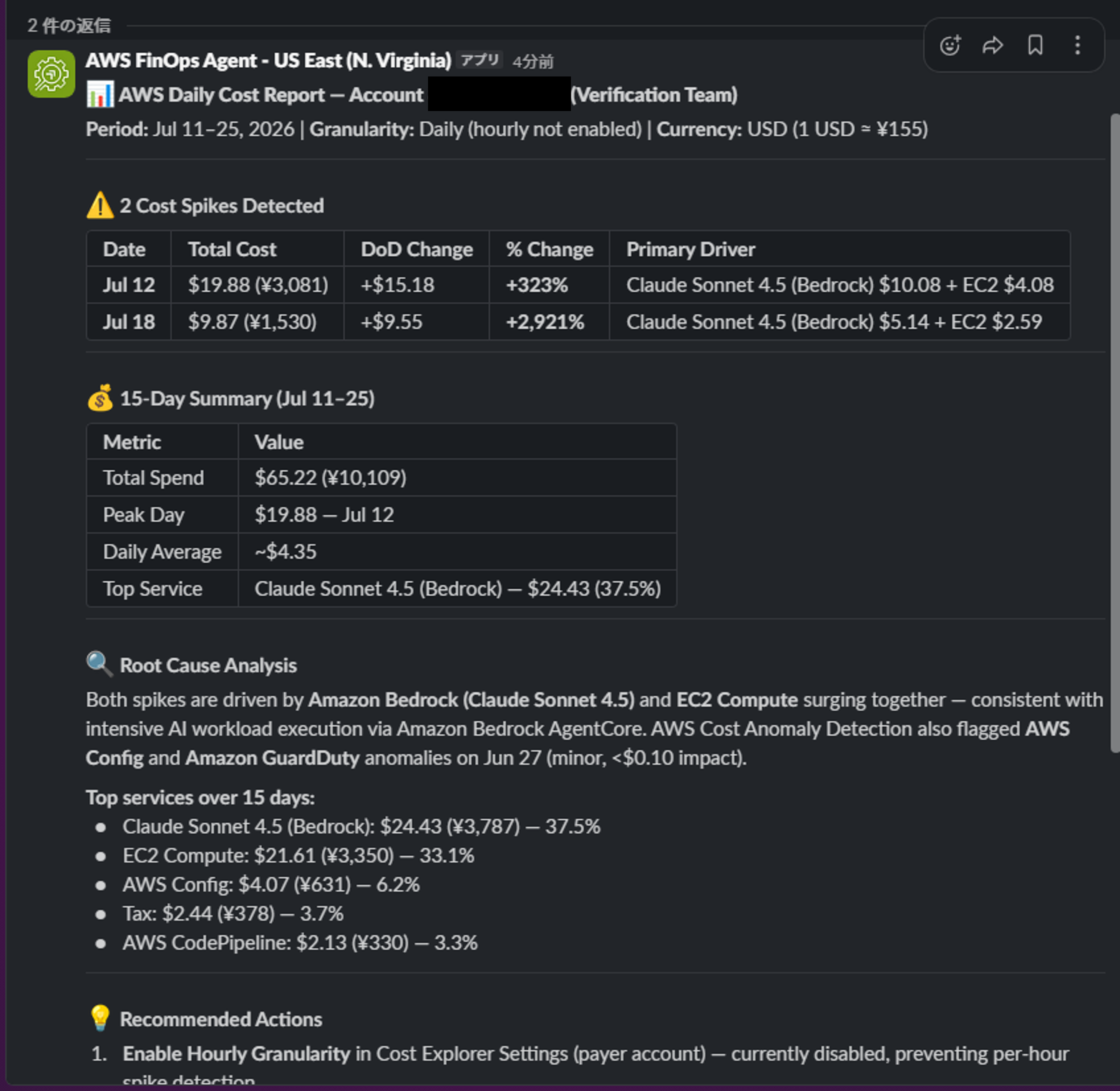Click the アプリ app badge
1120x1091 pixels.
pos(480,60)
